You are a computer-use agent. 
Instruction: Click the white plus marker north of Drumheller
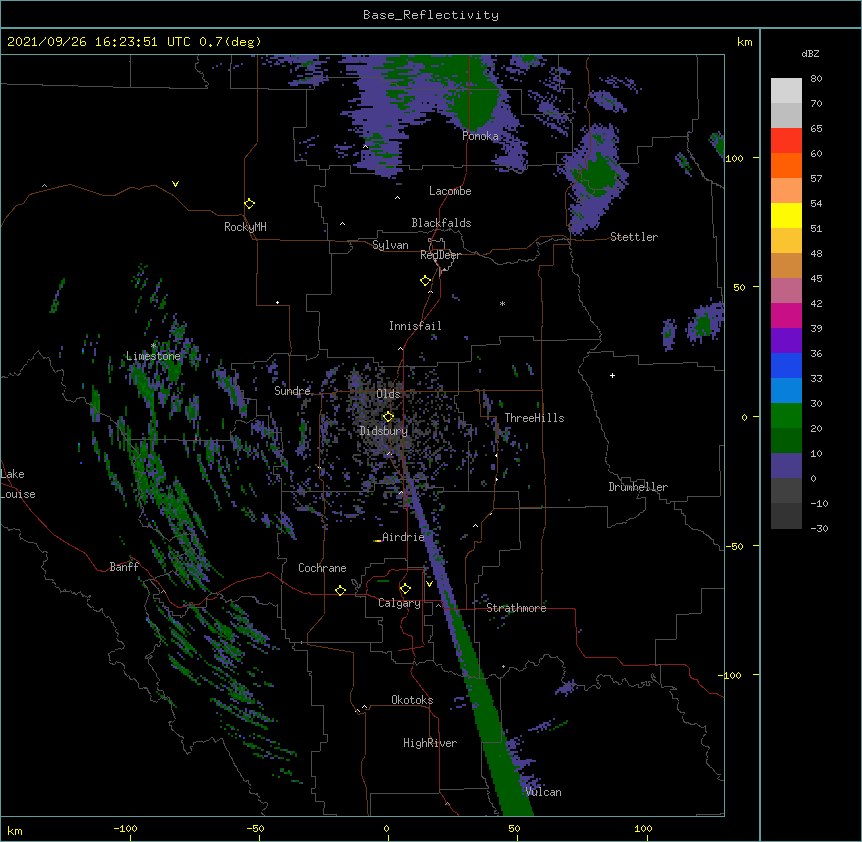pyautogui.click(x=612, y=375)
